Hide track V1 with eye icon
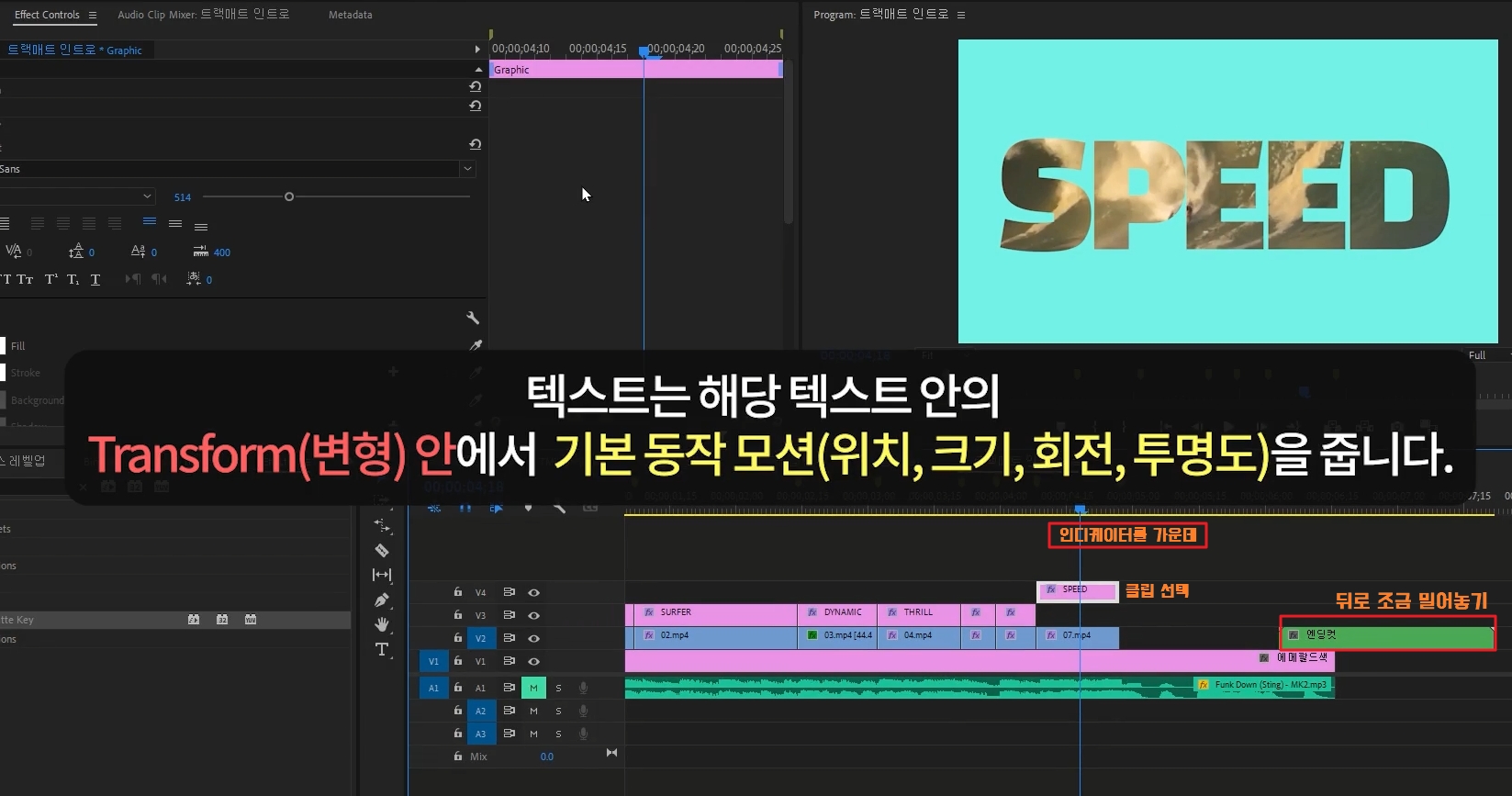Viewport: 1512px width, 796px height. [533, 661]
